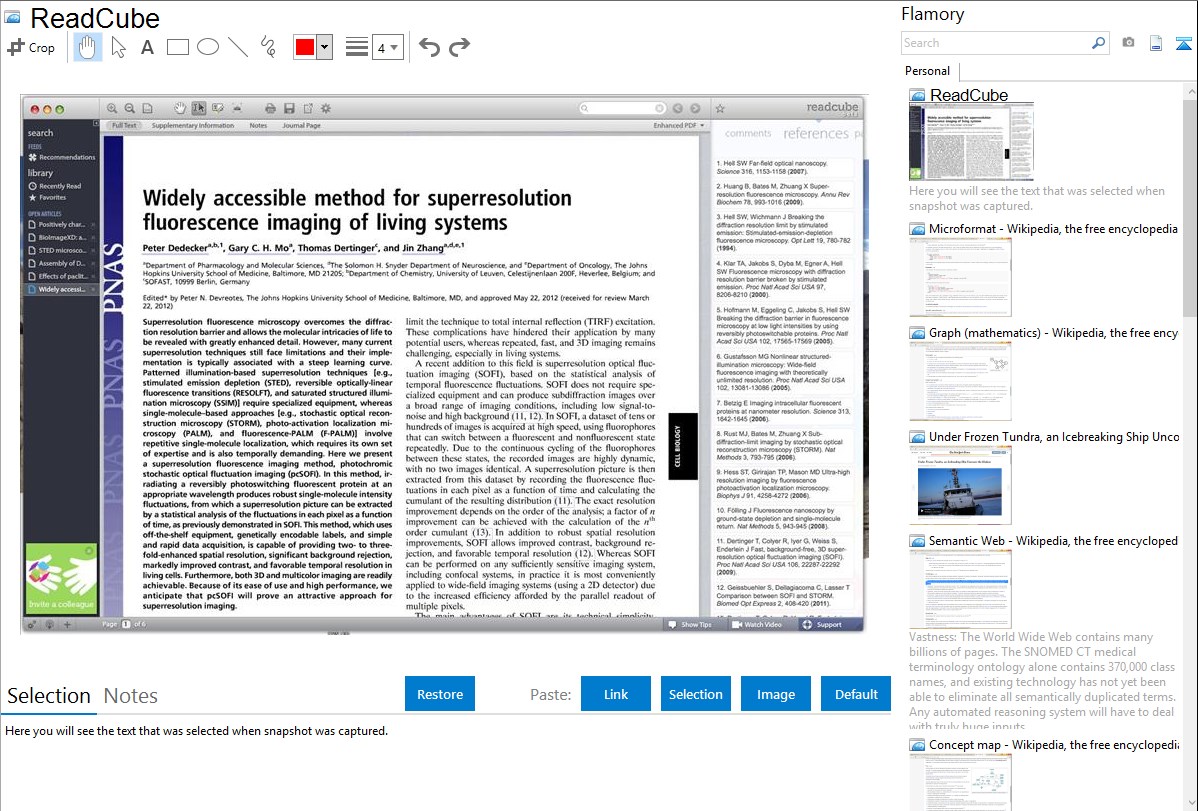Activate the hand pan tool
1198x811 pixels.
(x=87, y=47)
